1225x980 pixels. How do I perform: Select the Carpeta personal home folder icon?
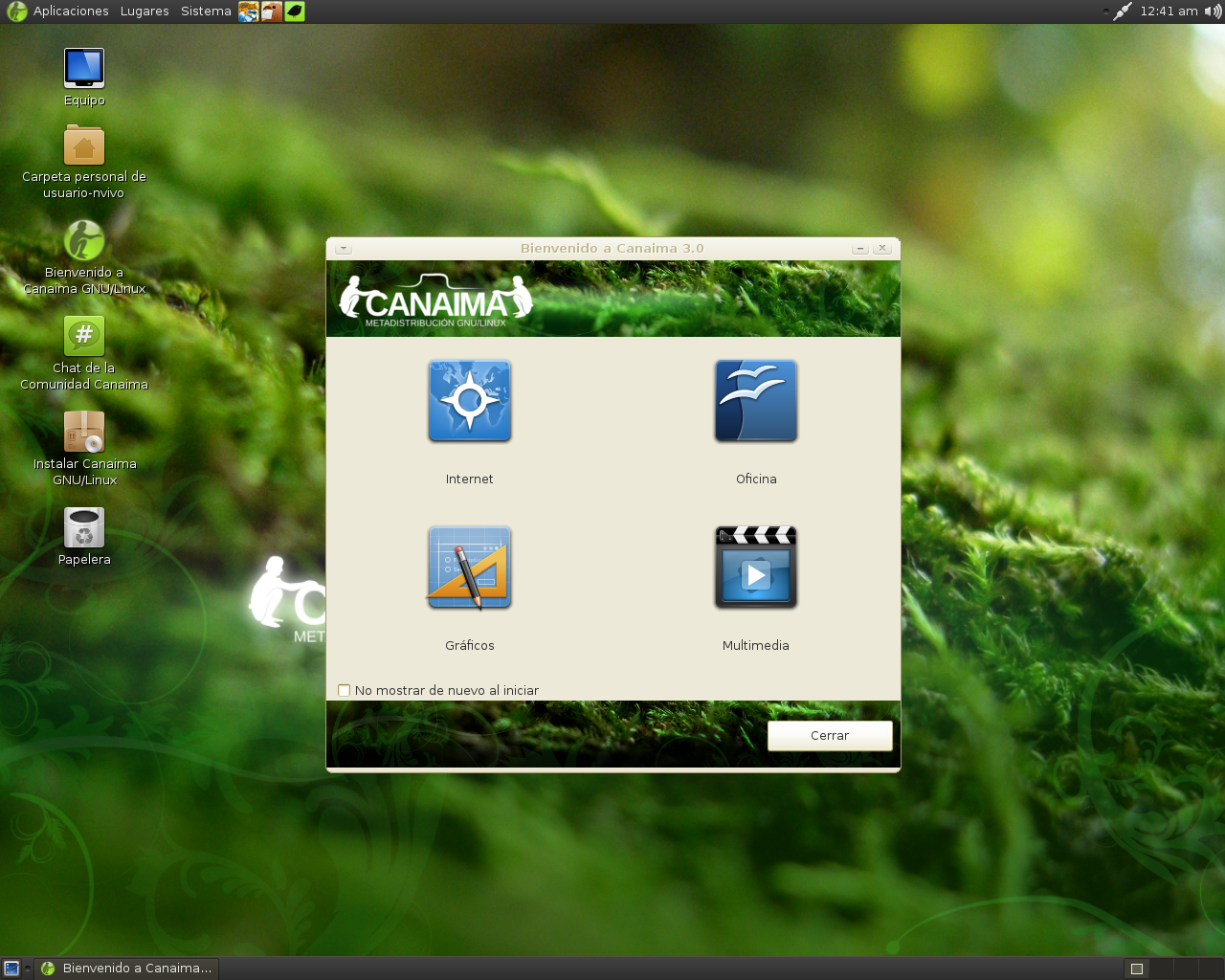point(84,145)
